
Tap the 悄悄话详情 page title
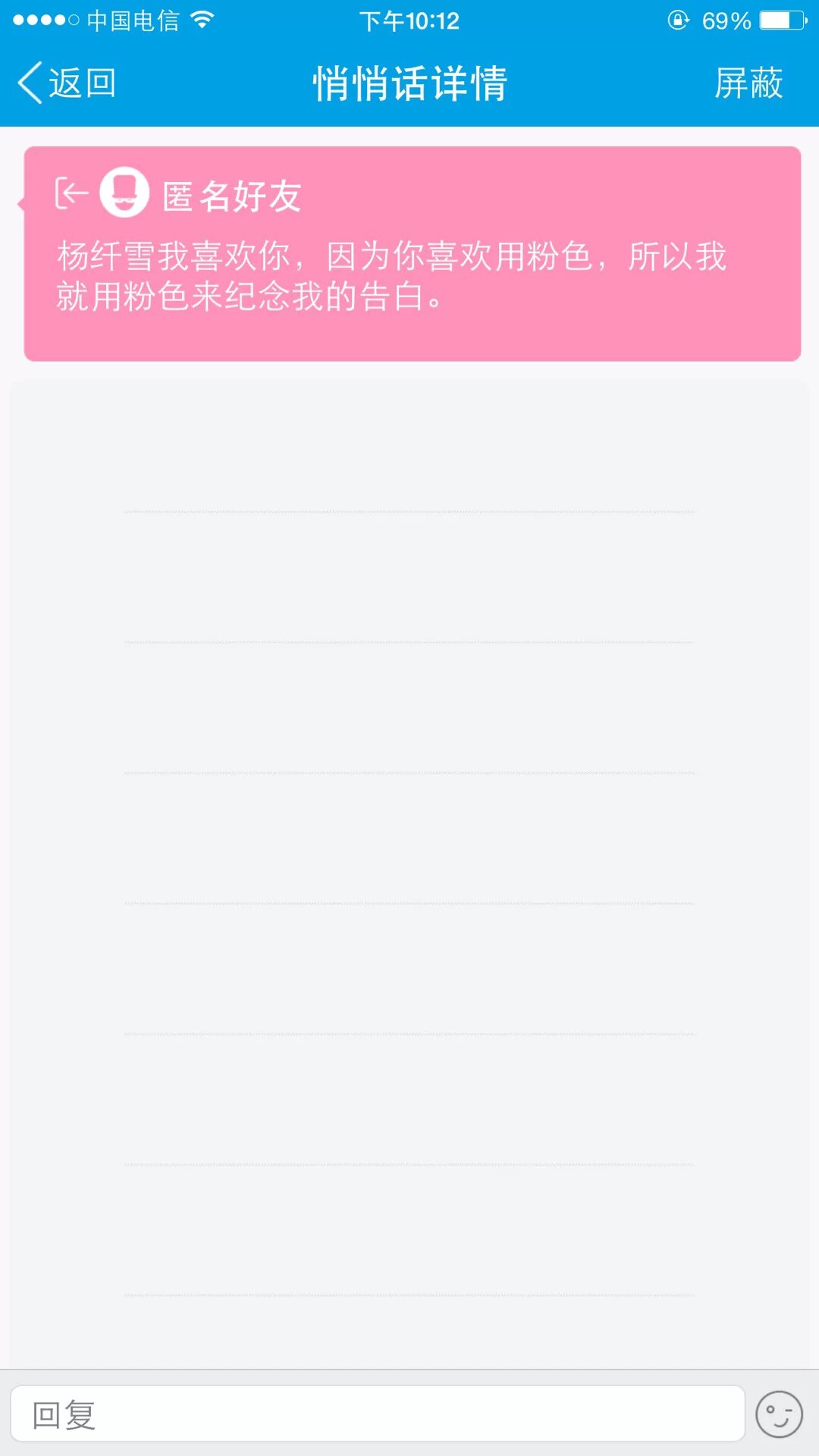[409, 83]
